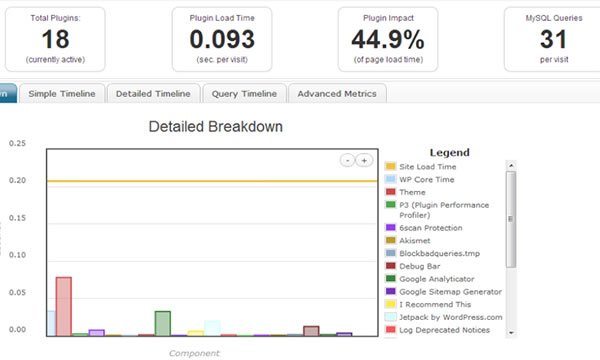This screenshot has width=600, height=360.
Task: Click the 6scan Protection legend label
Action: click(431, 228)
